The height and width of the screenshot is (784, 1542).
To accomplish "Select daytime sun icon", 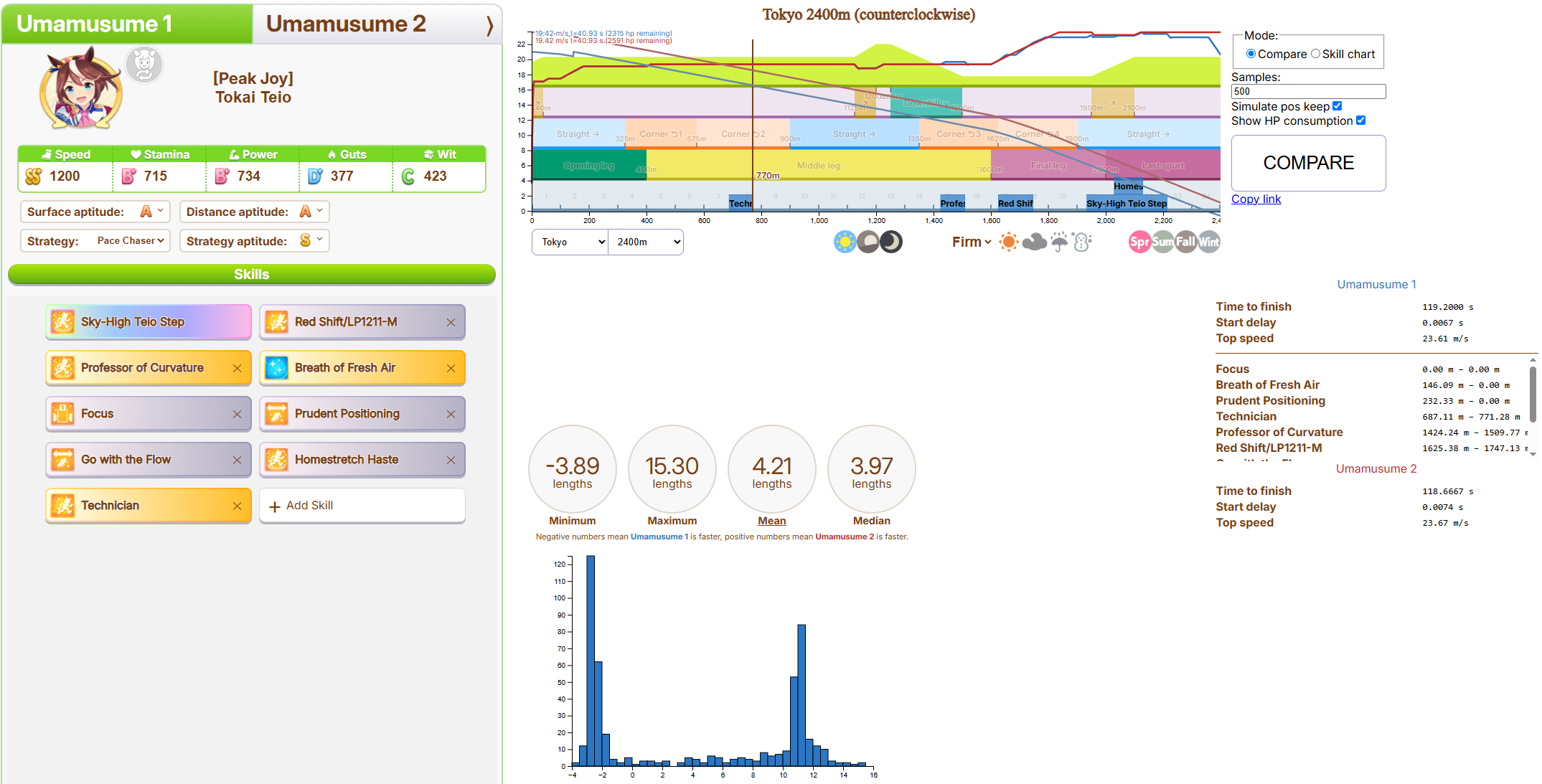I will (845, 242).
